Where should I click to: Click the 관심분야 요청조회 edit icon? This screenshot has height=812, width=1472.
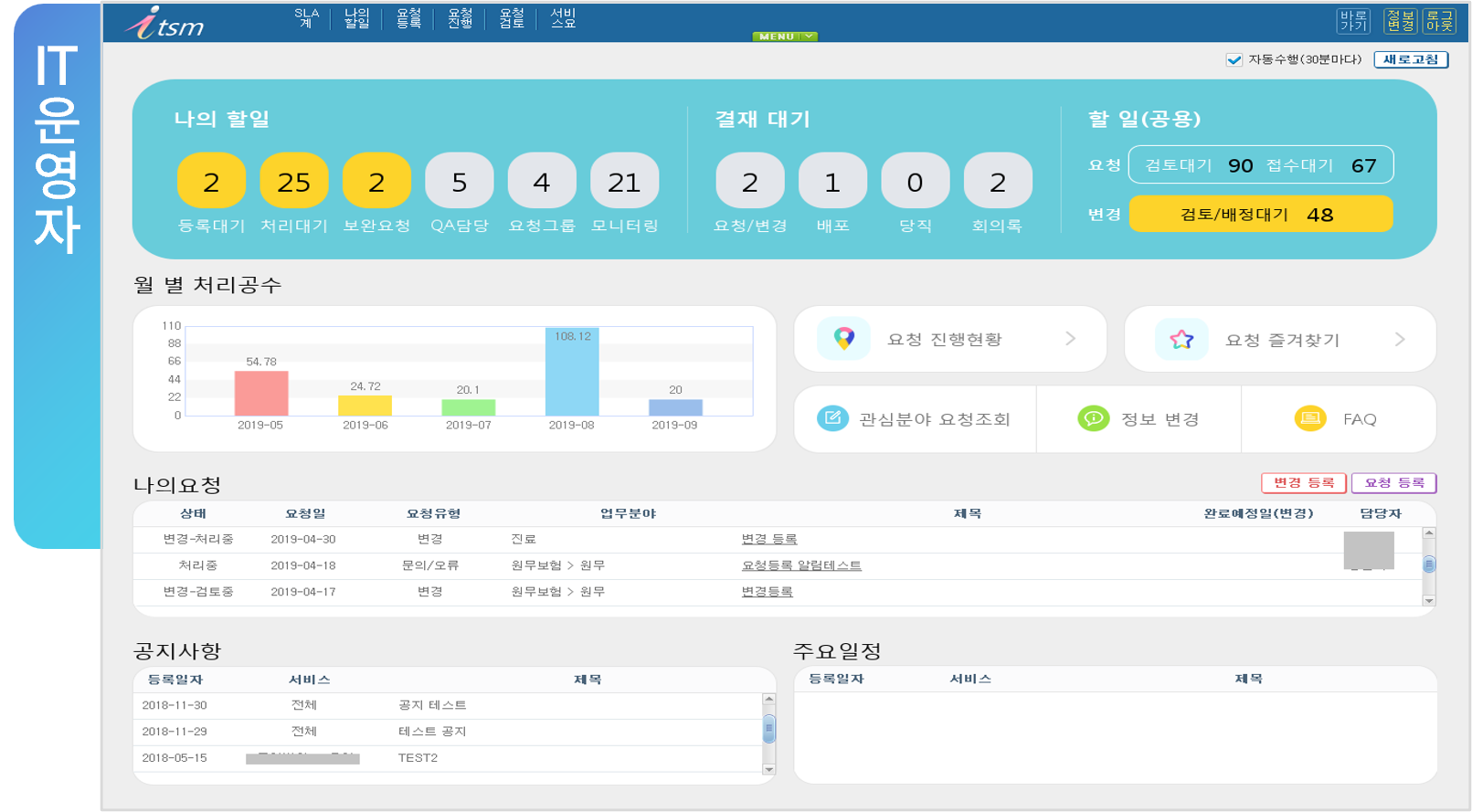point(832,418)
